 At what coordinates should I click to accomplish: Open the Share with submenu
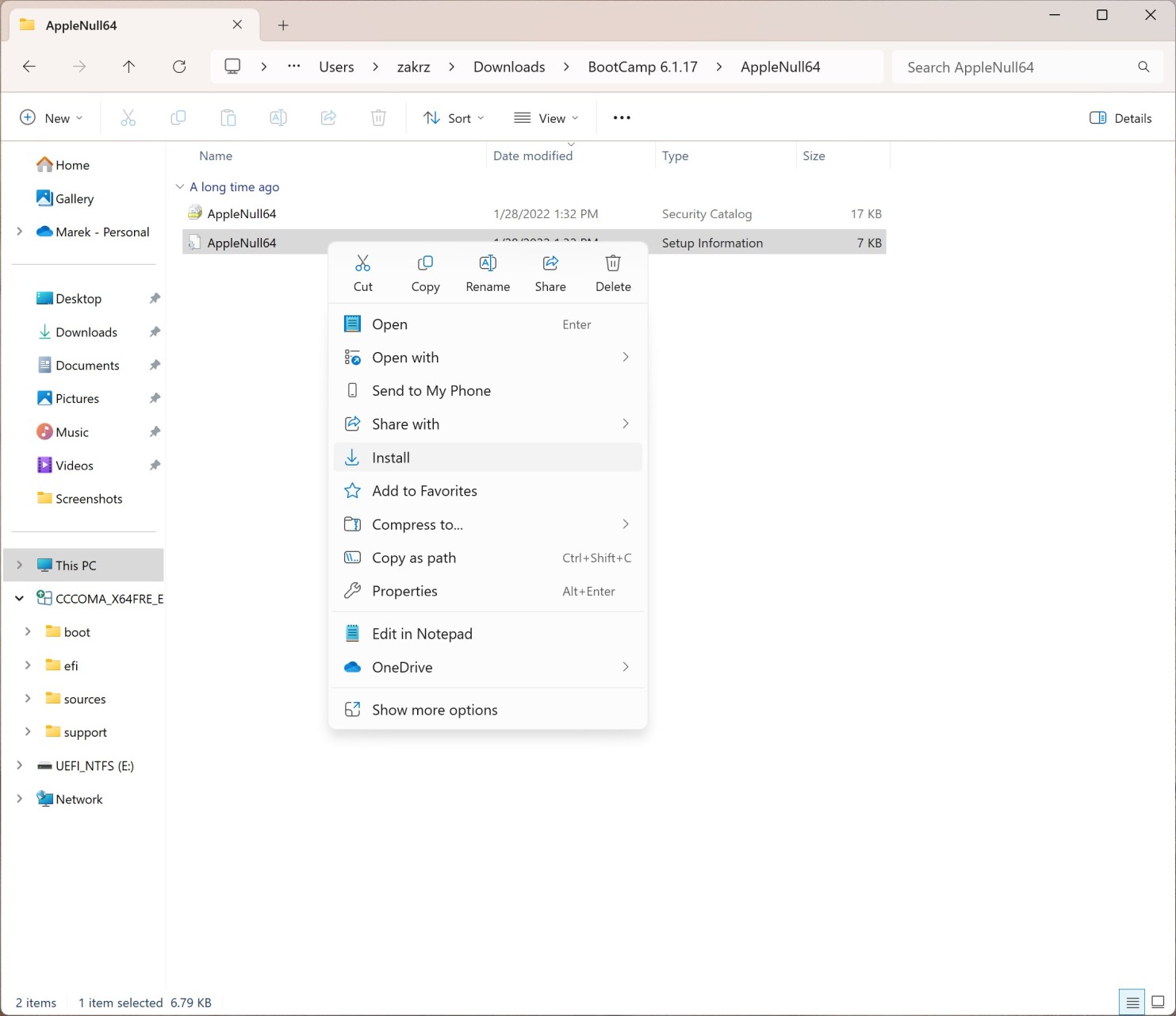click(x=488, y=424)
